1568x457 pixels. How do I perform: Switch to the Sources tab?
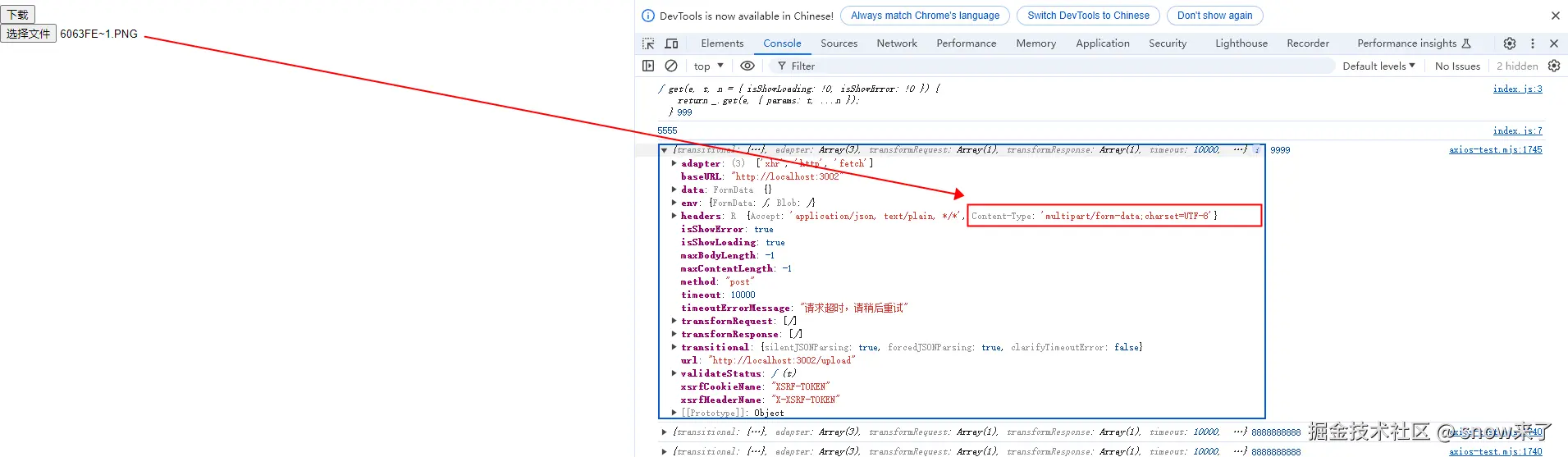coord(839,43)
